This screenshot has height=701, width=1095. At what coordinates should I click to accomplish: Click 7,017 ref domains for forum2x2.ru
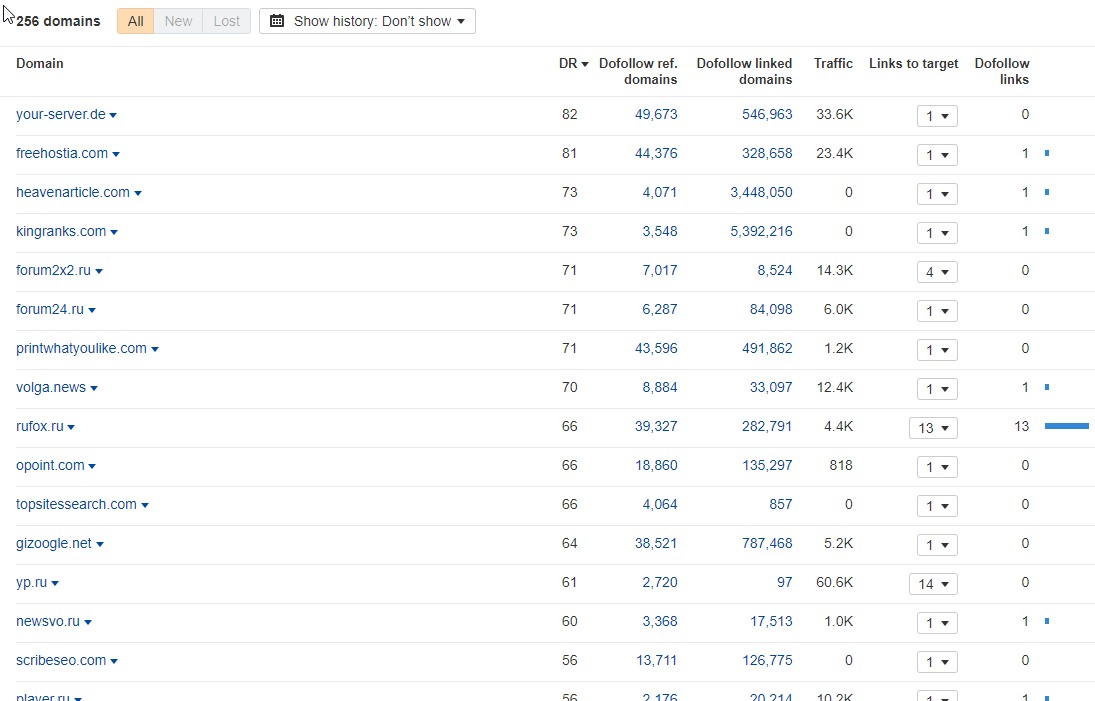660,271
